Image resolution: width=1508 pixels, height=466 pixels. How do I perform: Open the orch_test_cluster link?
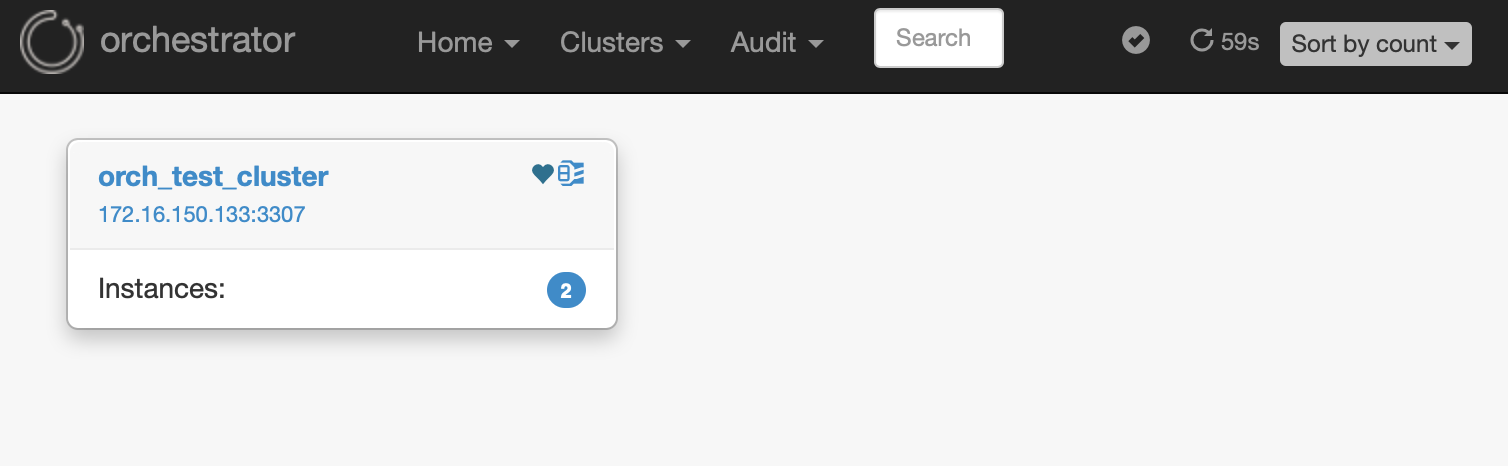[213, 177]
